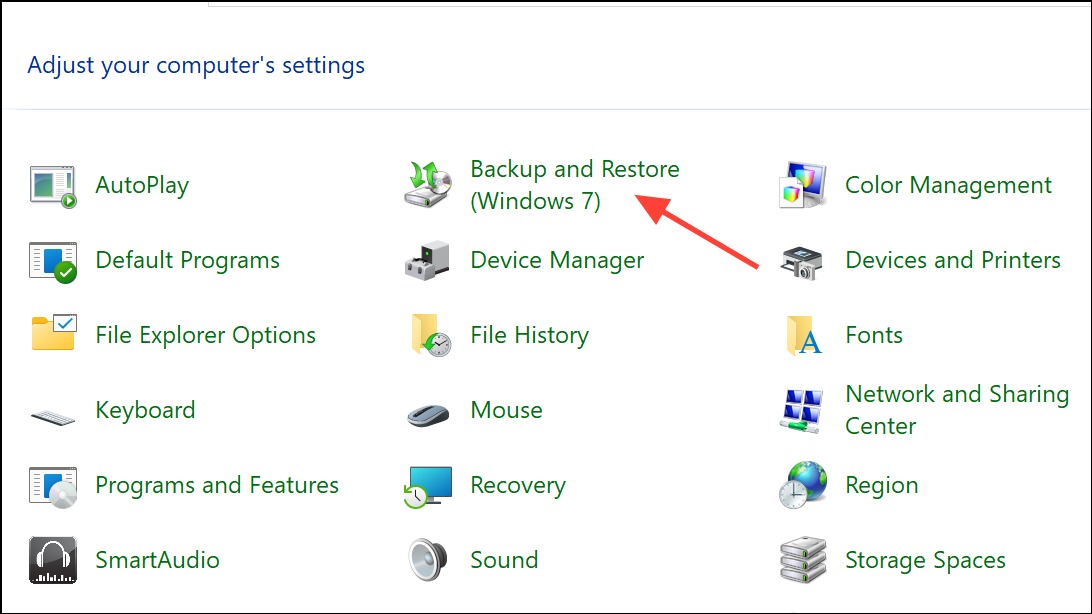Click the Programs and Features link text

pyautogui.click(x=217, y=485)
